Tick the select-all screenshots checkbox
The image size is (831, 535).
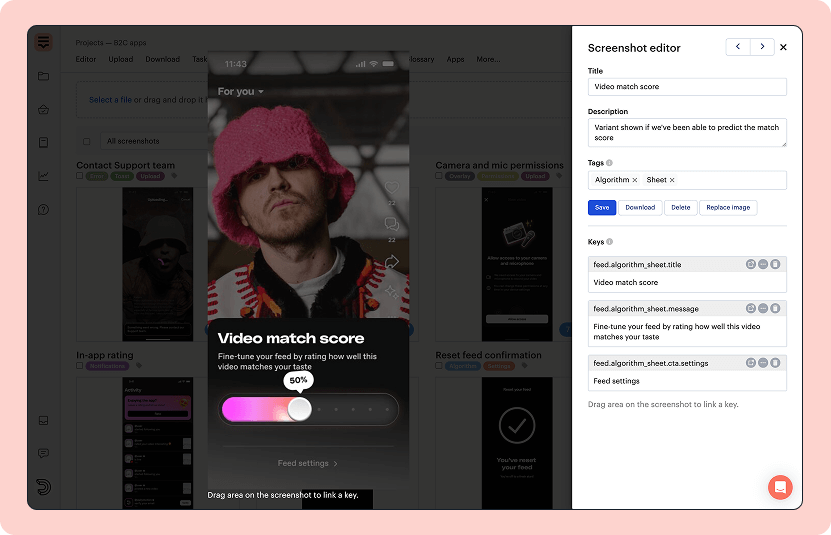point(86,142)
